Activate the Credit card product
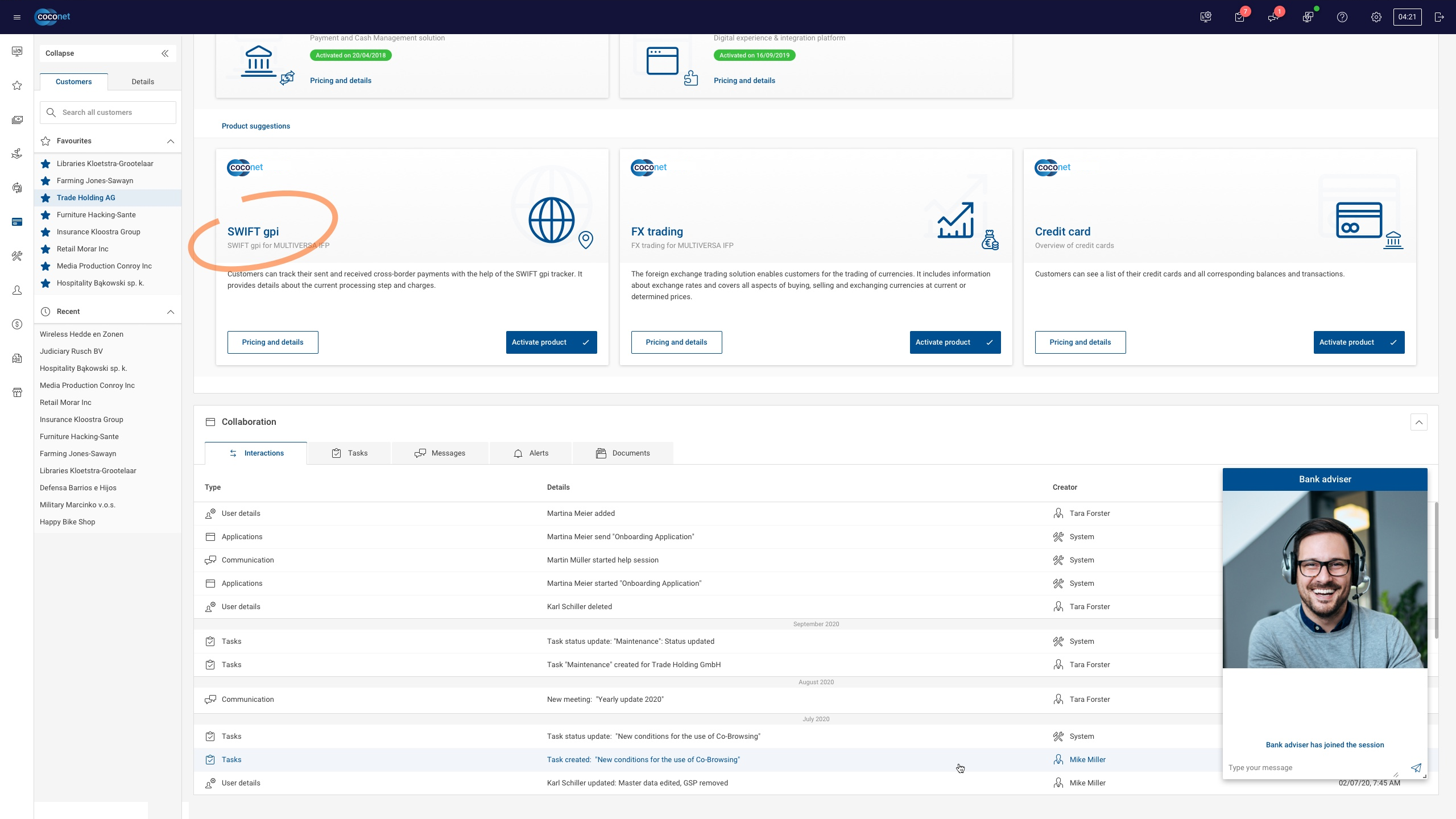This screenshot has width=1456, height=819. point(1359,342)
